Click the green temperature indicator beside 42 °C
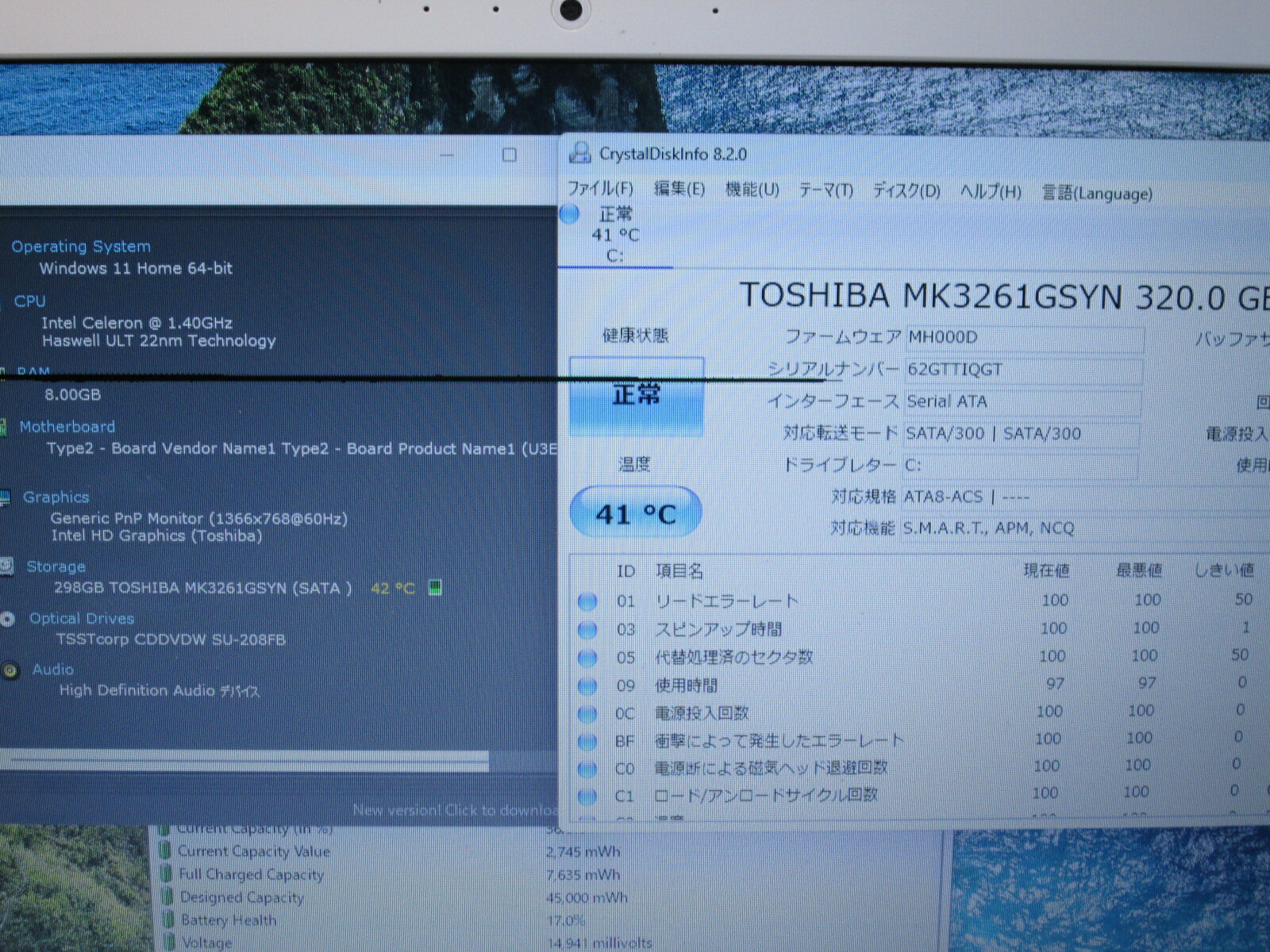This screenshot has width=1270, height=952. pyautogui.click(x=435, y=588)
